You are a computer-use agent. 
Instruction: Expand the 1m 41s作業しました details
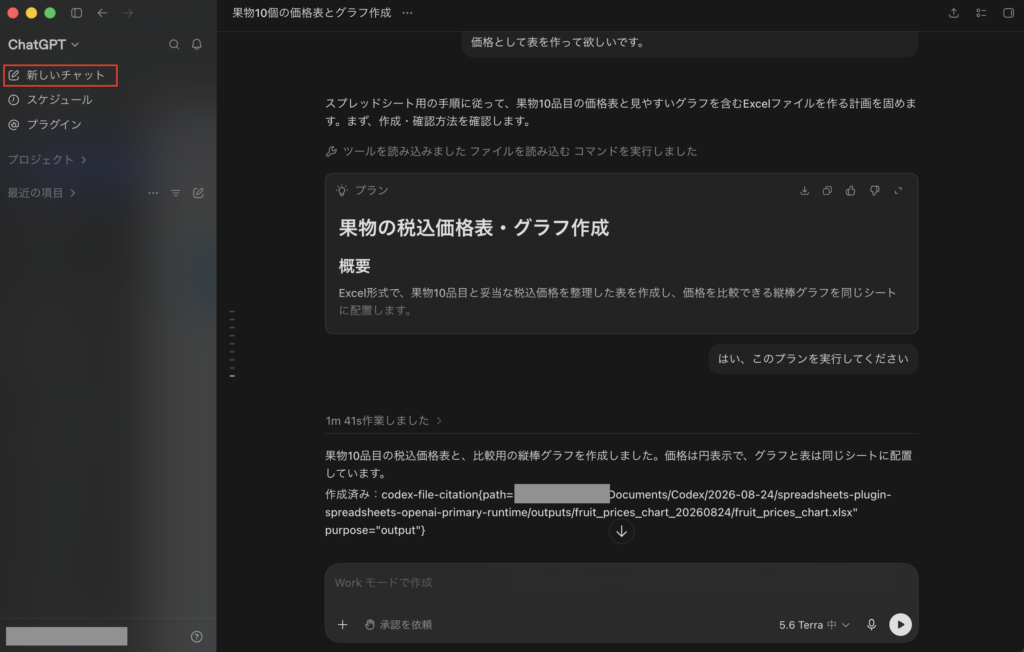point(384,421)
